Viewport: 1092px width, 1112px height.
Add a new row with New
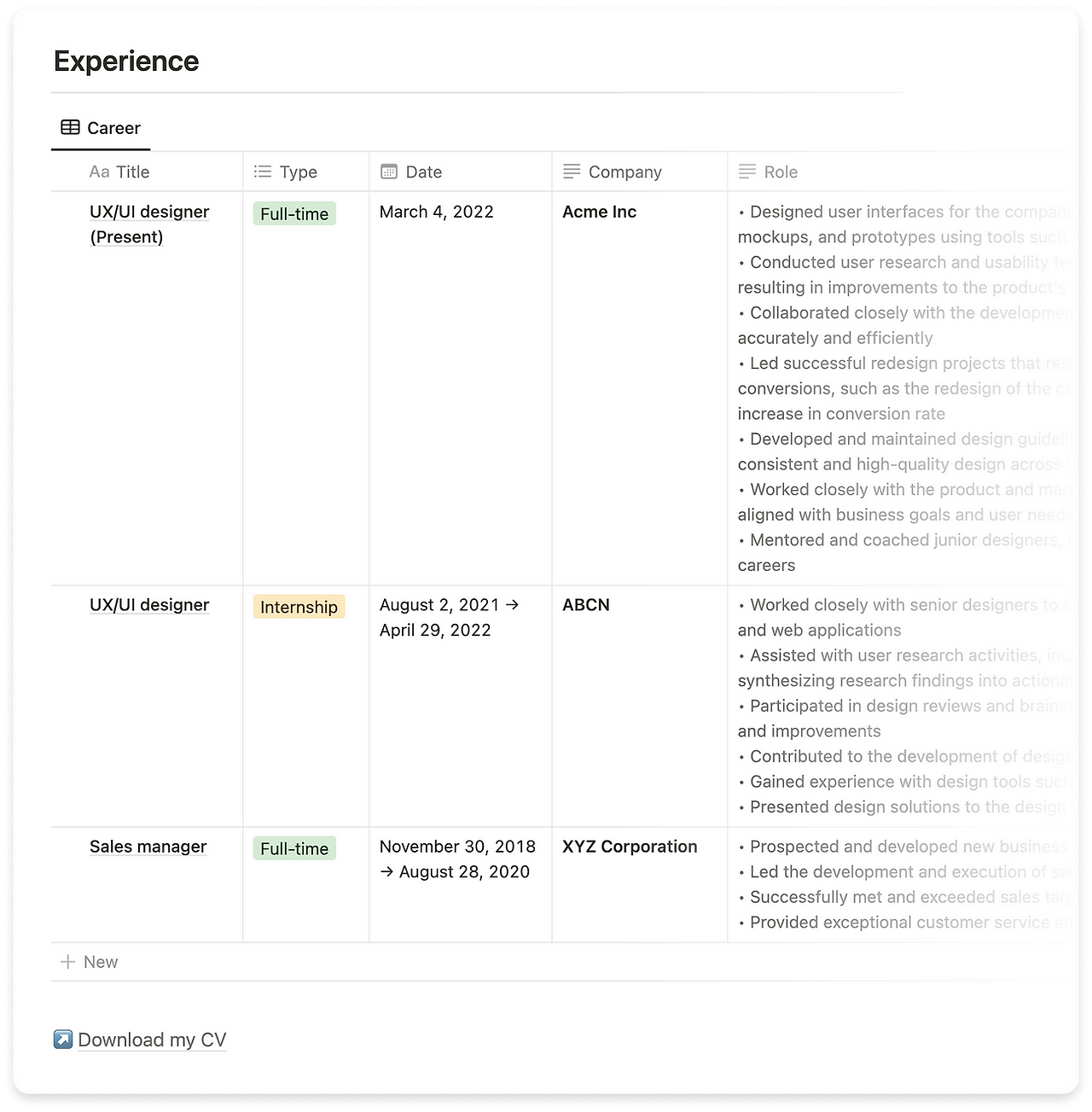89,962
